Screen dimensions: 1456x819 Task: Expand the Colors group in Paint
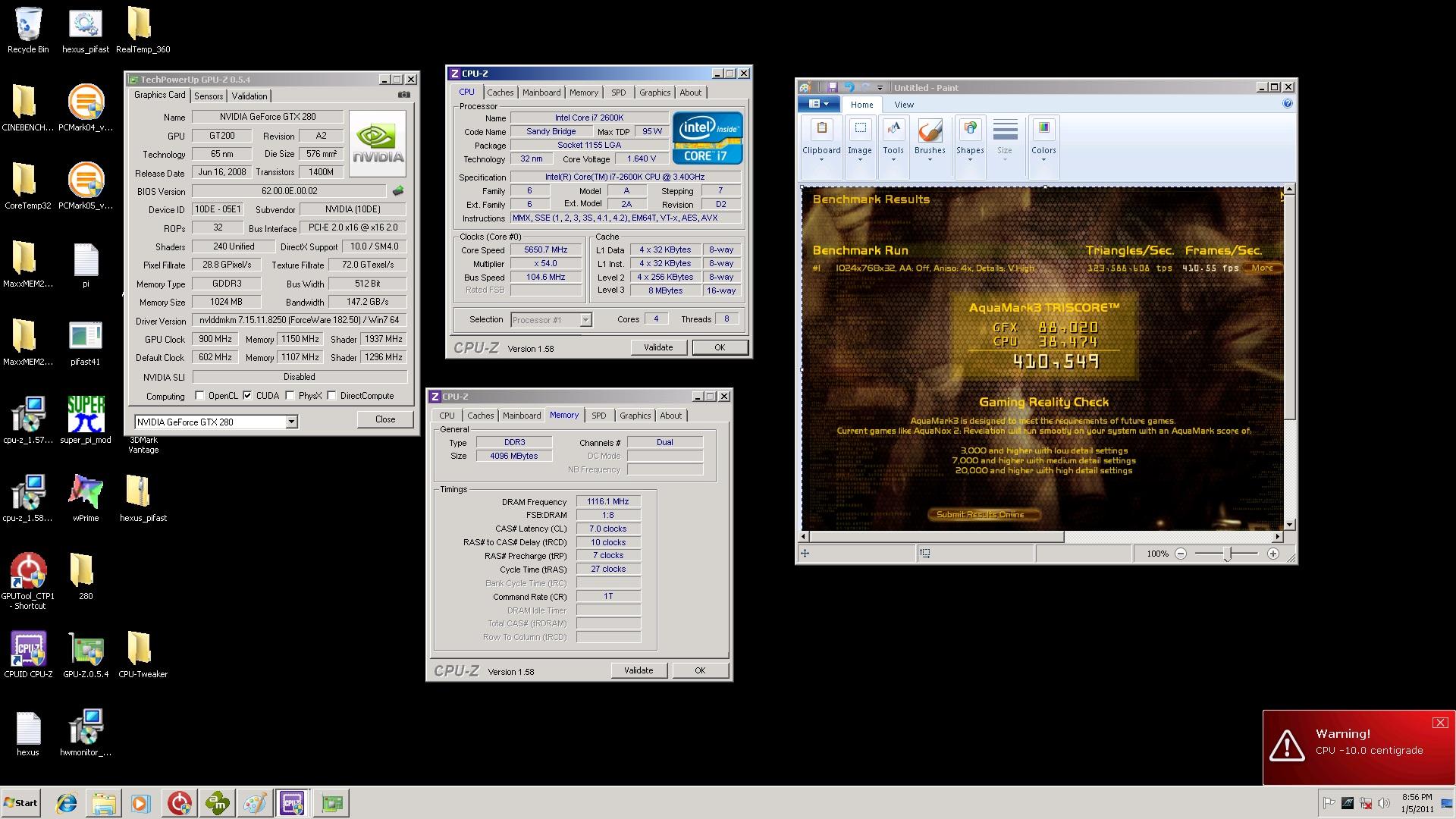click(1043, 149)
